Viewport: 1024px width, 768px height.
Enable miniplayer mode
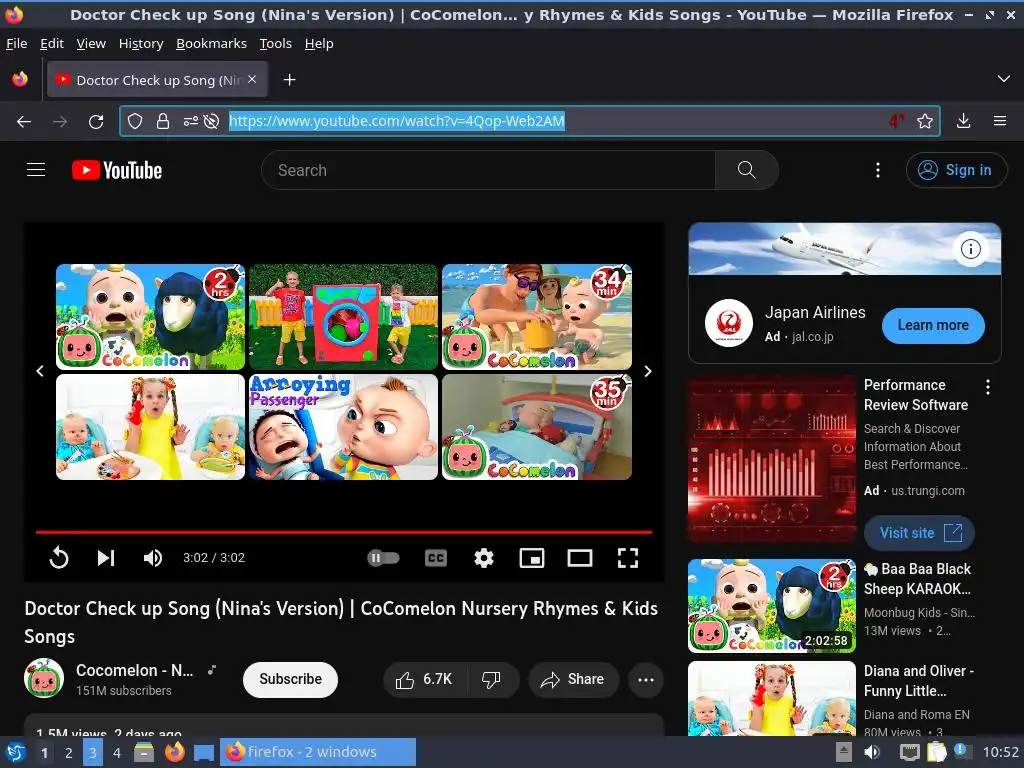532,558
